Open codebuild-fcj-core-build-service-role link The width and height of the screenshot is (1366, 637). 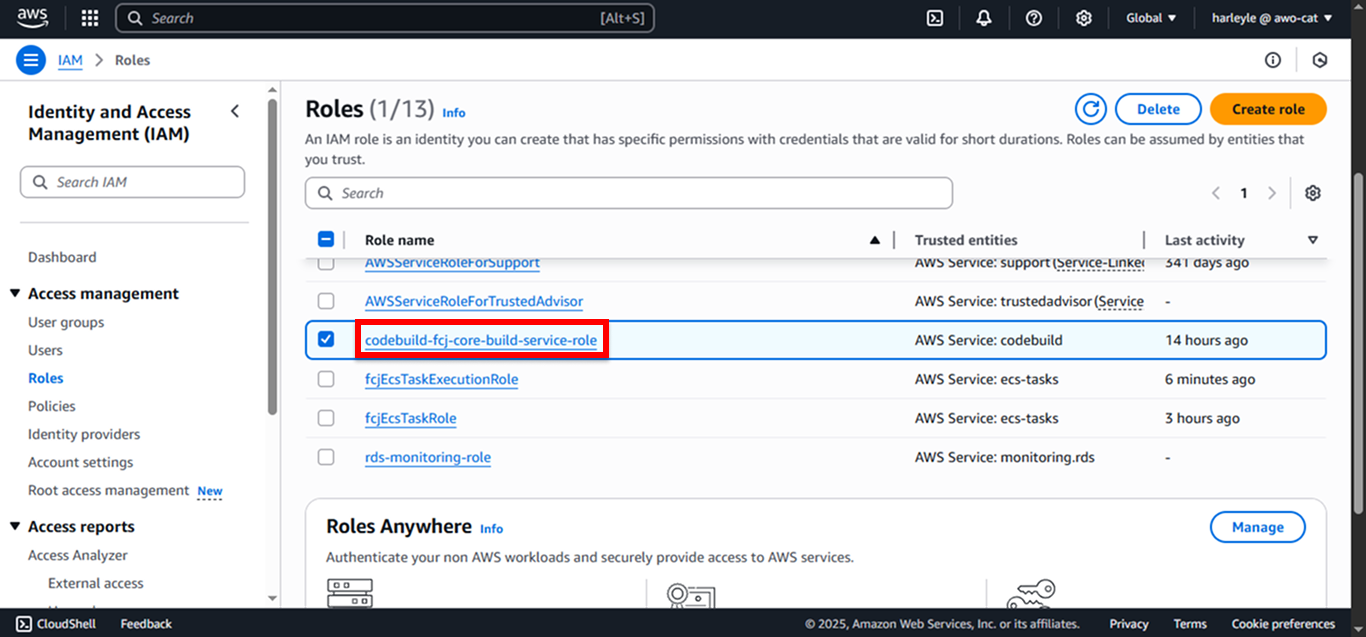[481, 340]
